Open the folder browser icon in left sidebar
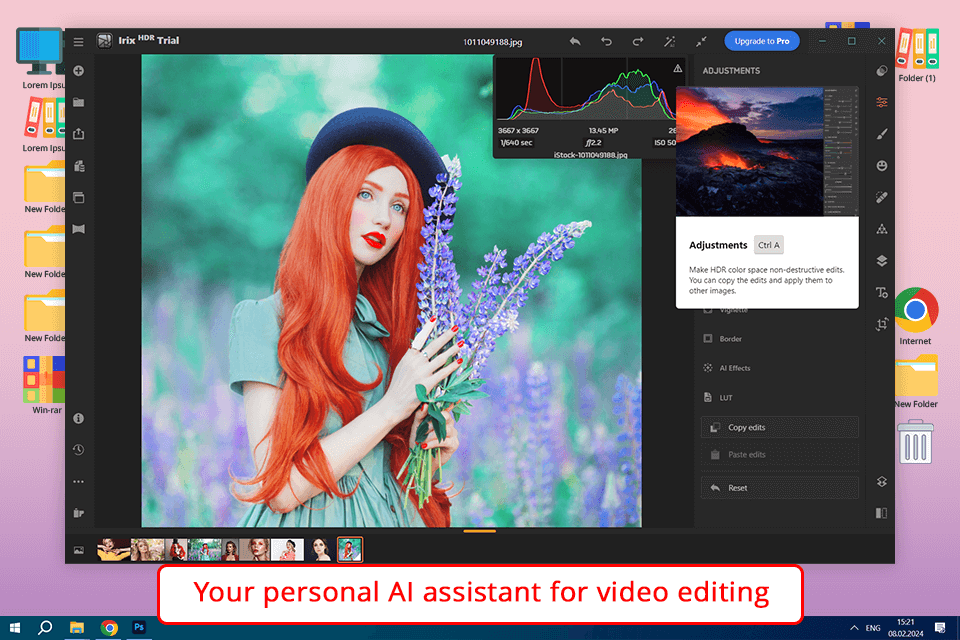Viewport: 960px width, 640px height. click(x=78, y=102)
